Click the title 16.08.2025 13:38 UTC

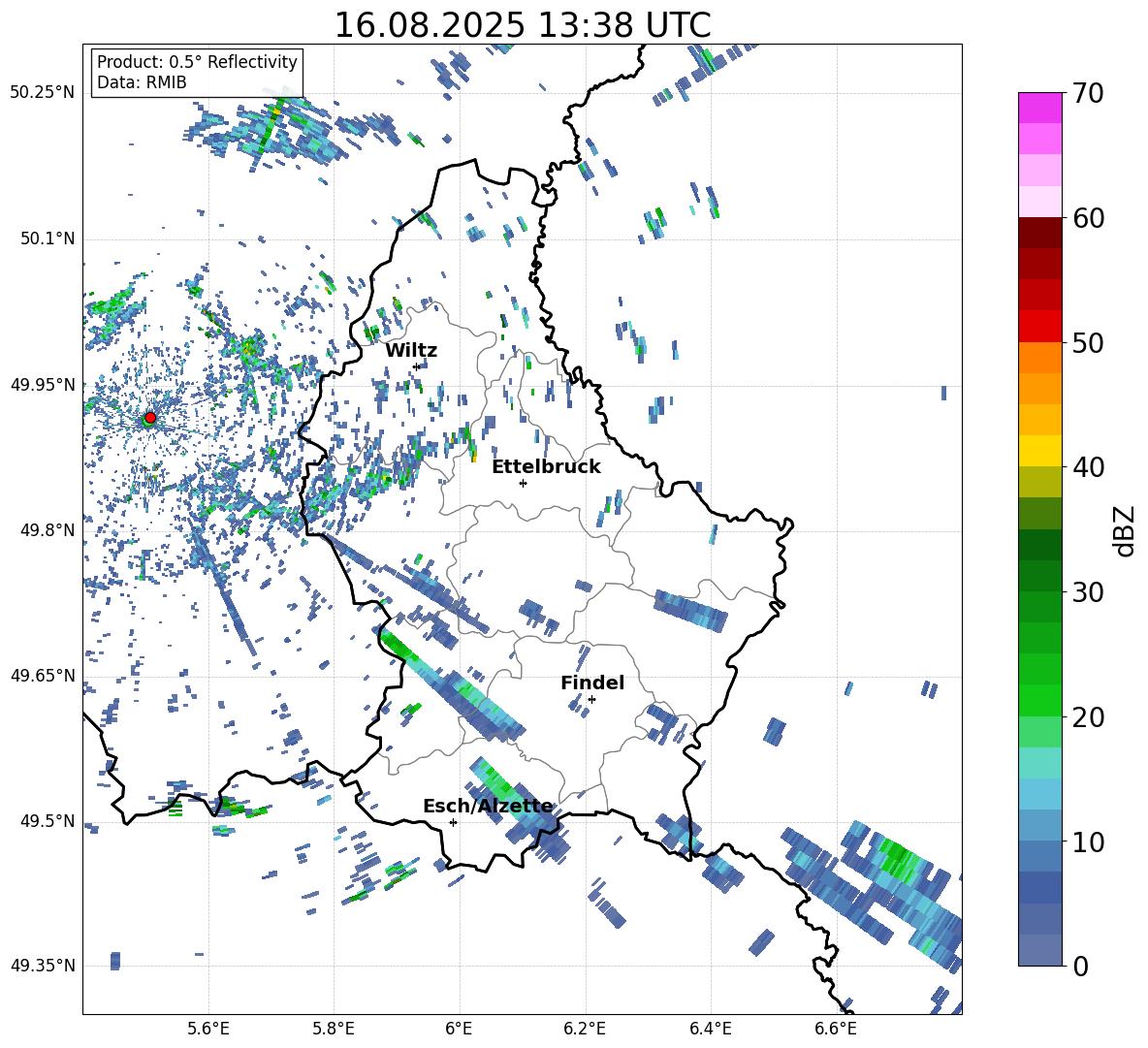[523, 25]
